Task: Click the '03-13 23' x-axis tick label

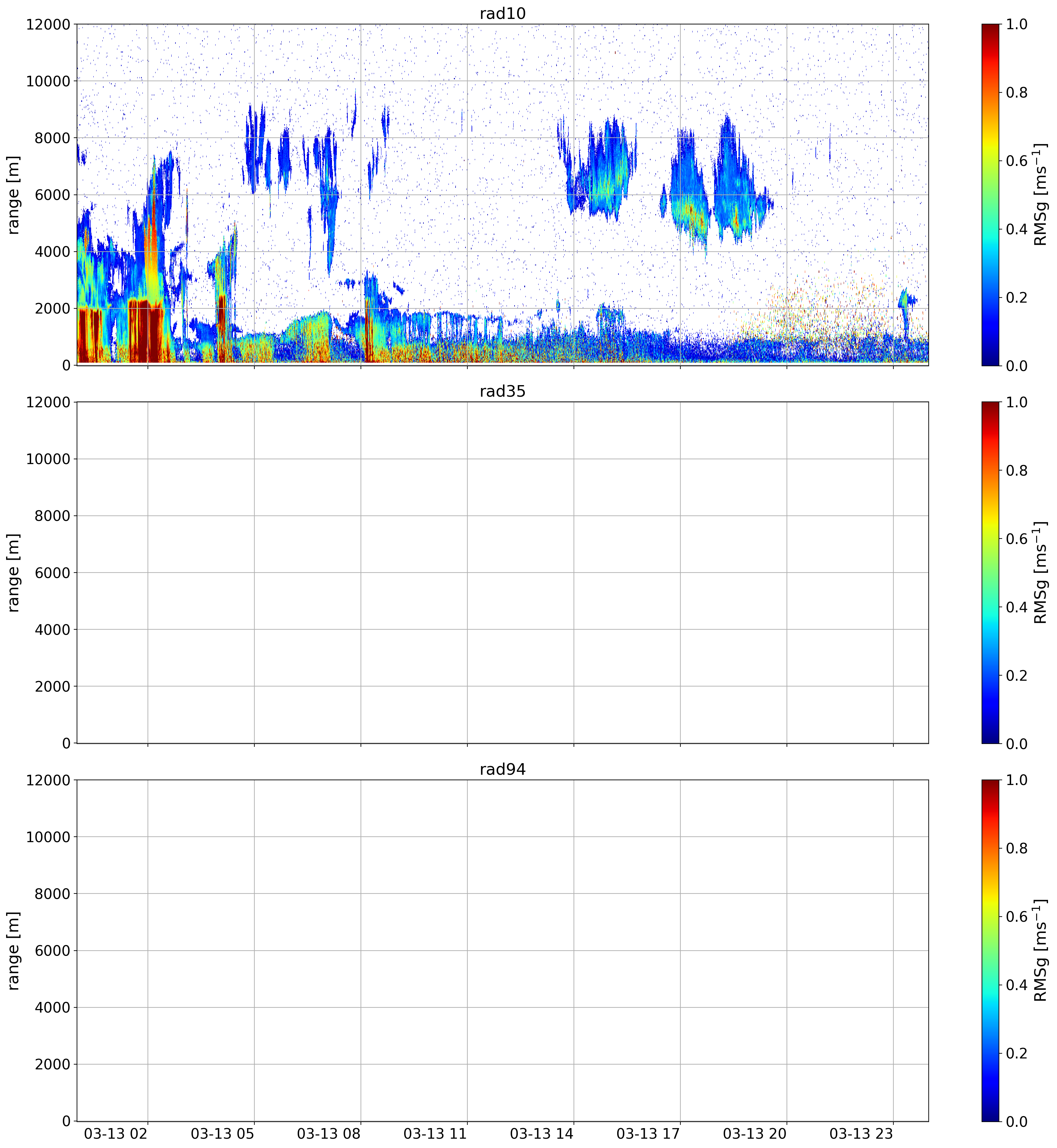Action: (861, 1134)
